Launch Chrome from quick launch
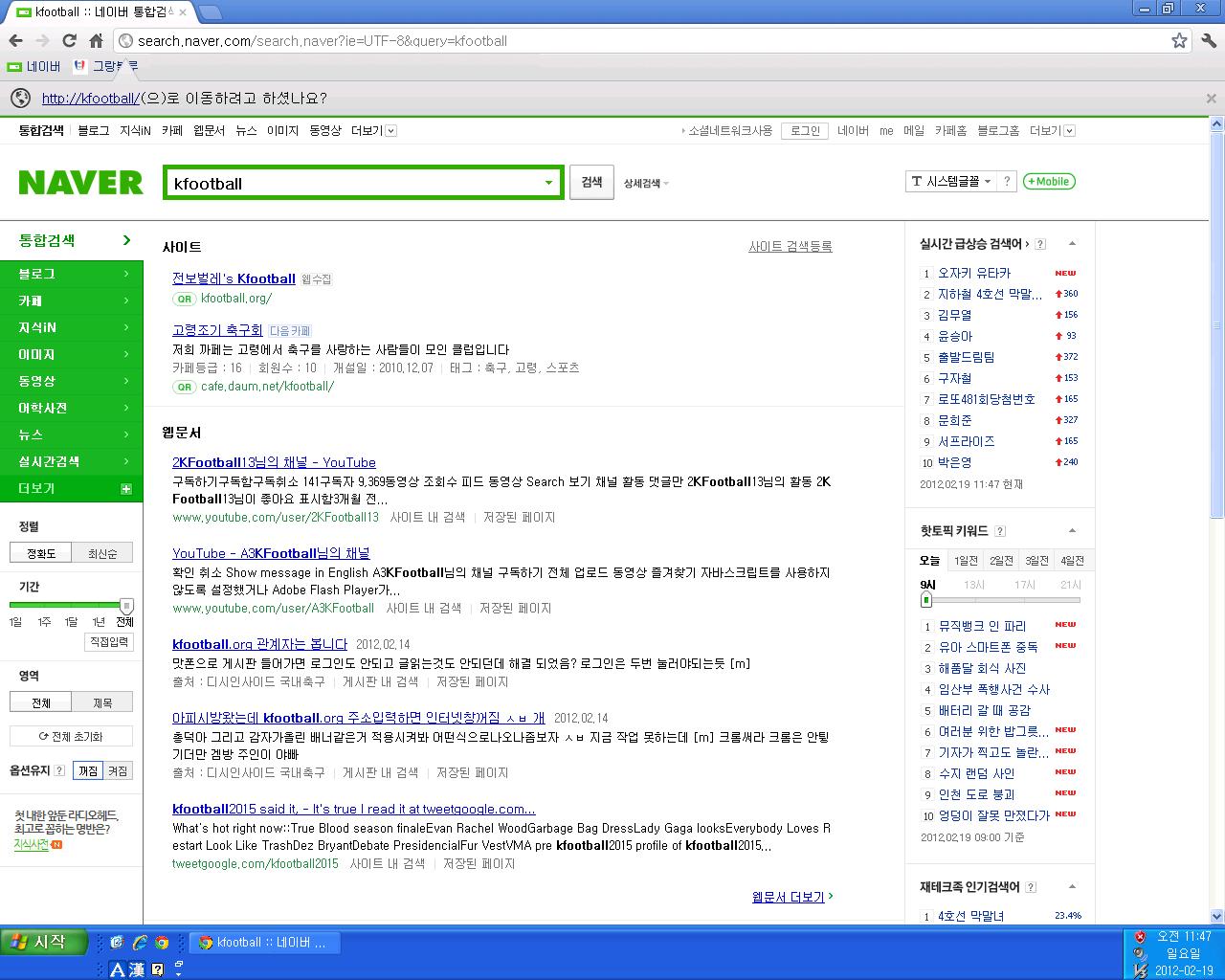 162,943
